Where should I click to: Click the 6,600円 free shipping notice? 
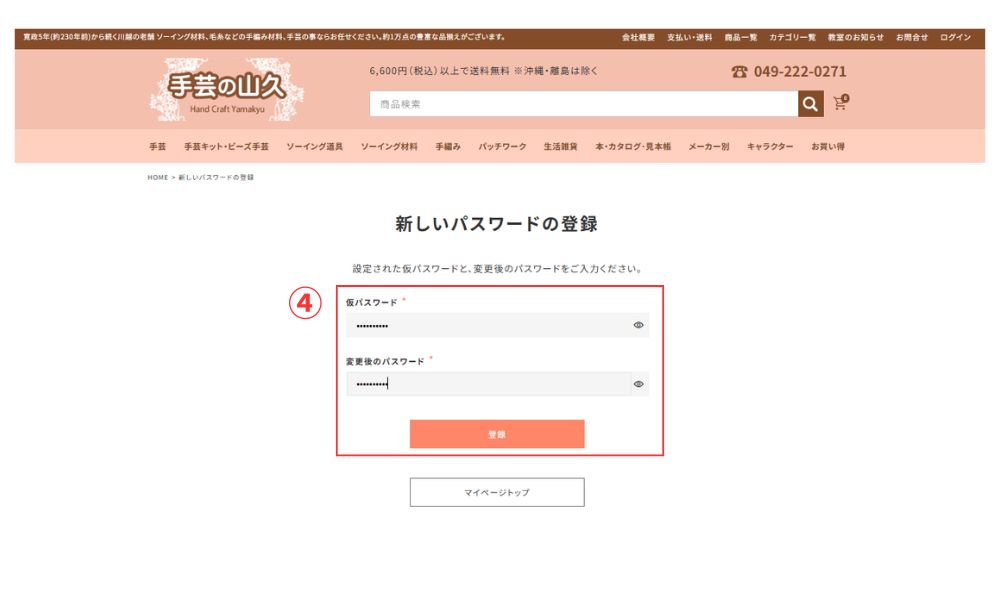(483, 71)
